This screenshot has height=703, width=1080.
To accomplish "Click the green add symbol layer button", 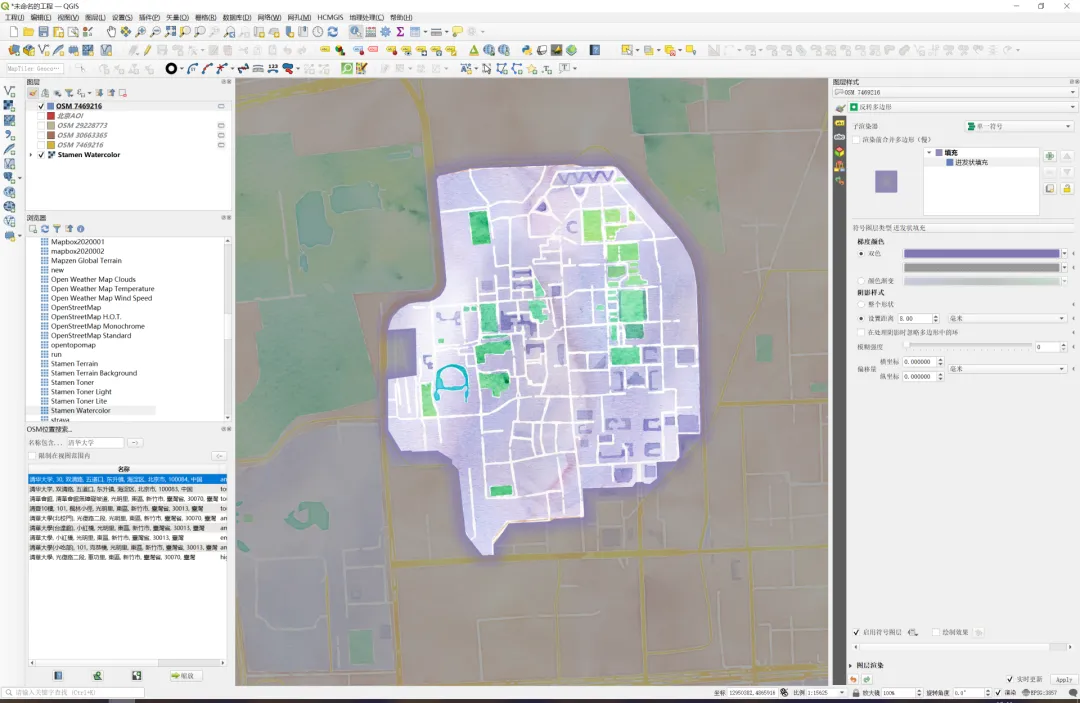I will [x=1049, y=156].
